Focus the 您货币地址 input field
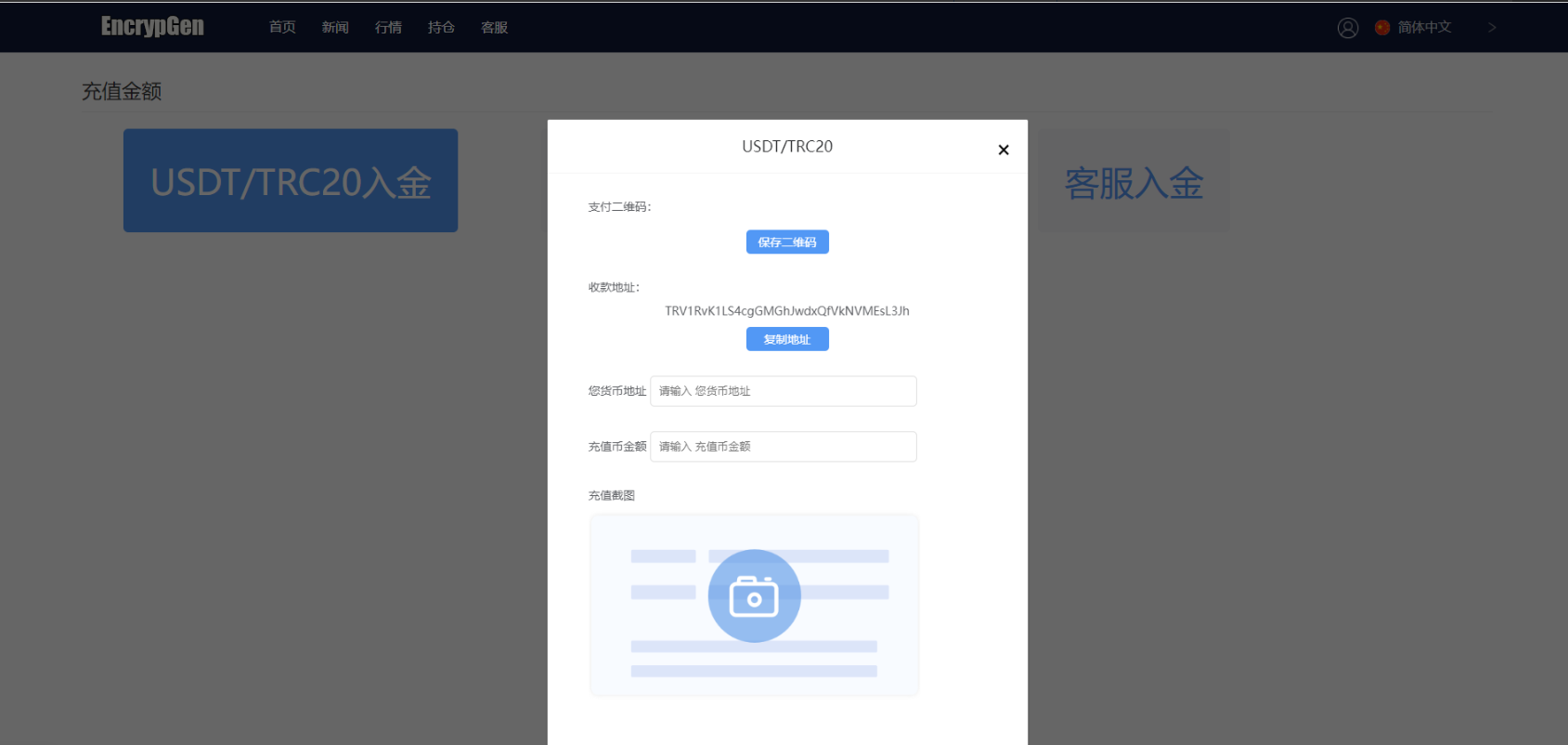The height and width of the screenshot is (745, 1568). click(783, 391)
